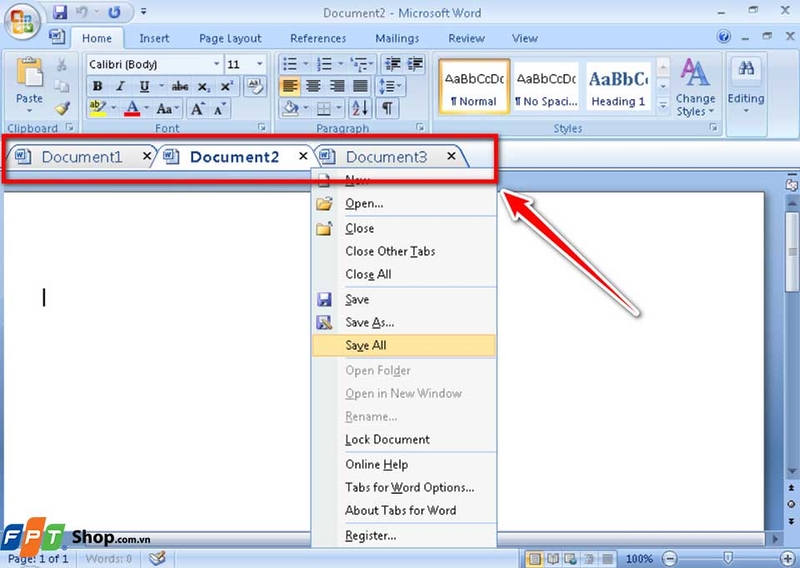
Task: Switch to the Document3 tab
Action: (x=386, y=157)
